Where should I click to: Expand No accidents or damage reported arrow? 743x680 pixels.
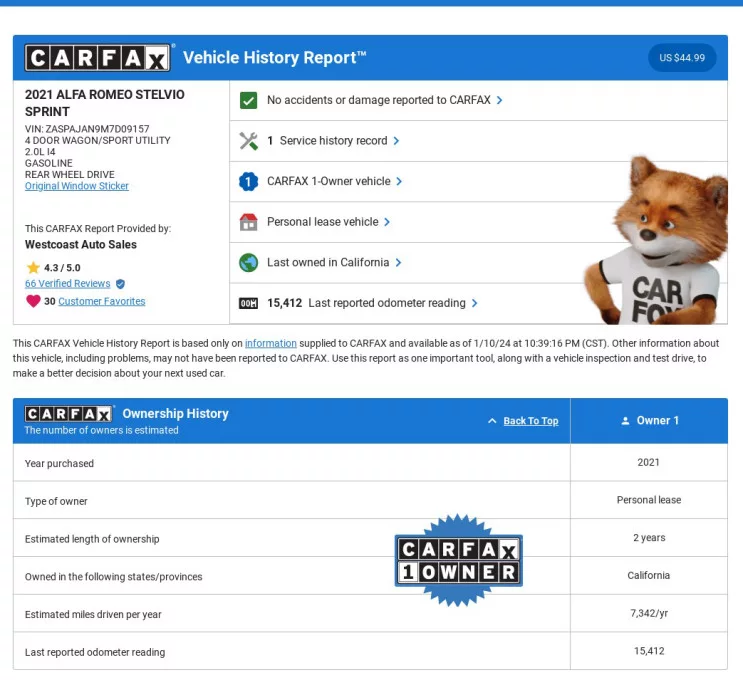tap(499, 100)
